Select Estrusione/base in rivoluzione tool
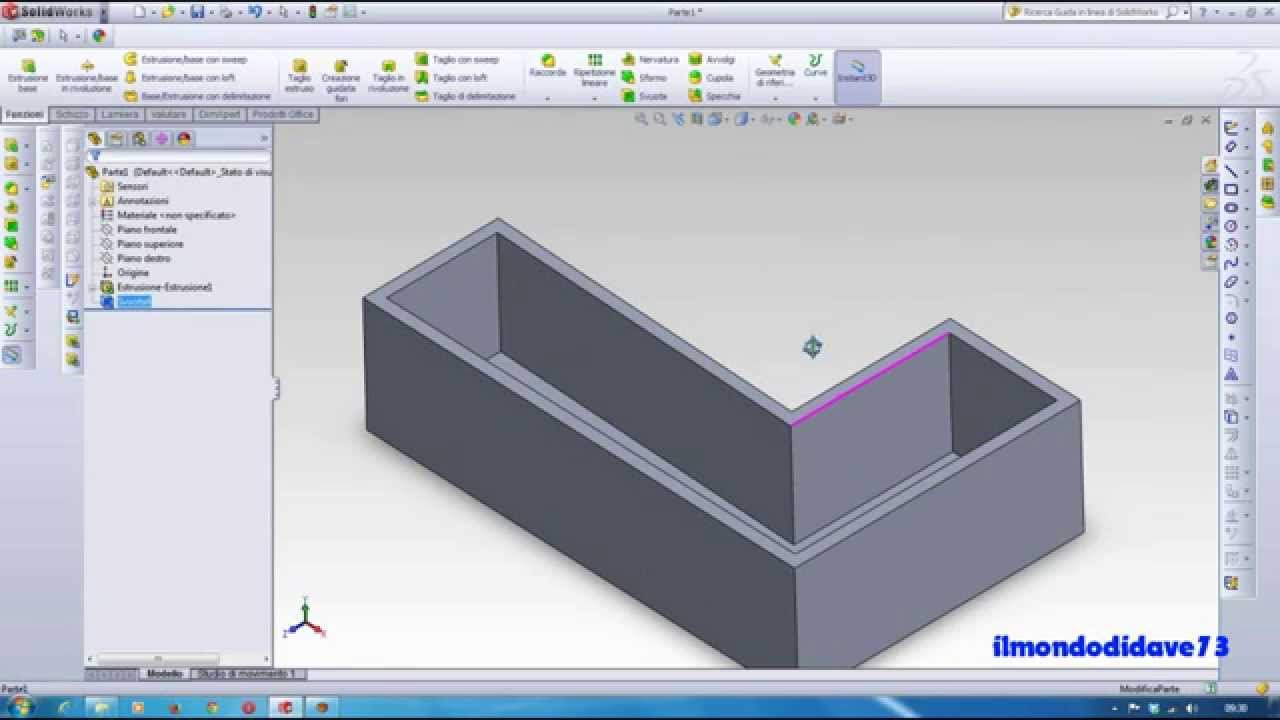Screen dimensions: 1280x720 [87, 75]
